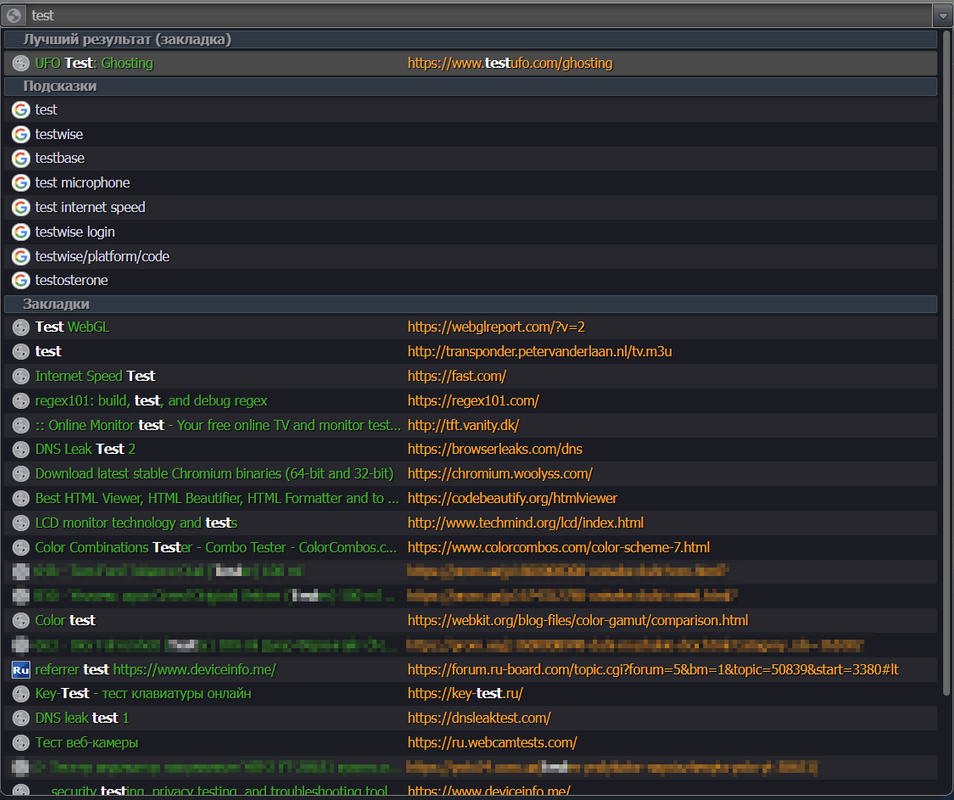Image resolution: width=954 pixels, height=800 pixels.
Task: Open the colorcombos.com color-scheme-7 URL
Action: coord(559,548)
